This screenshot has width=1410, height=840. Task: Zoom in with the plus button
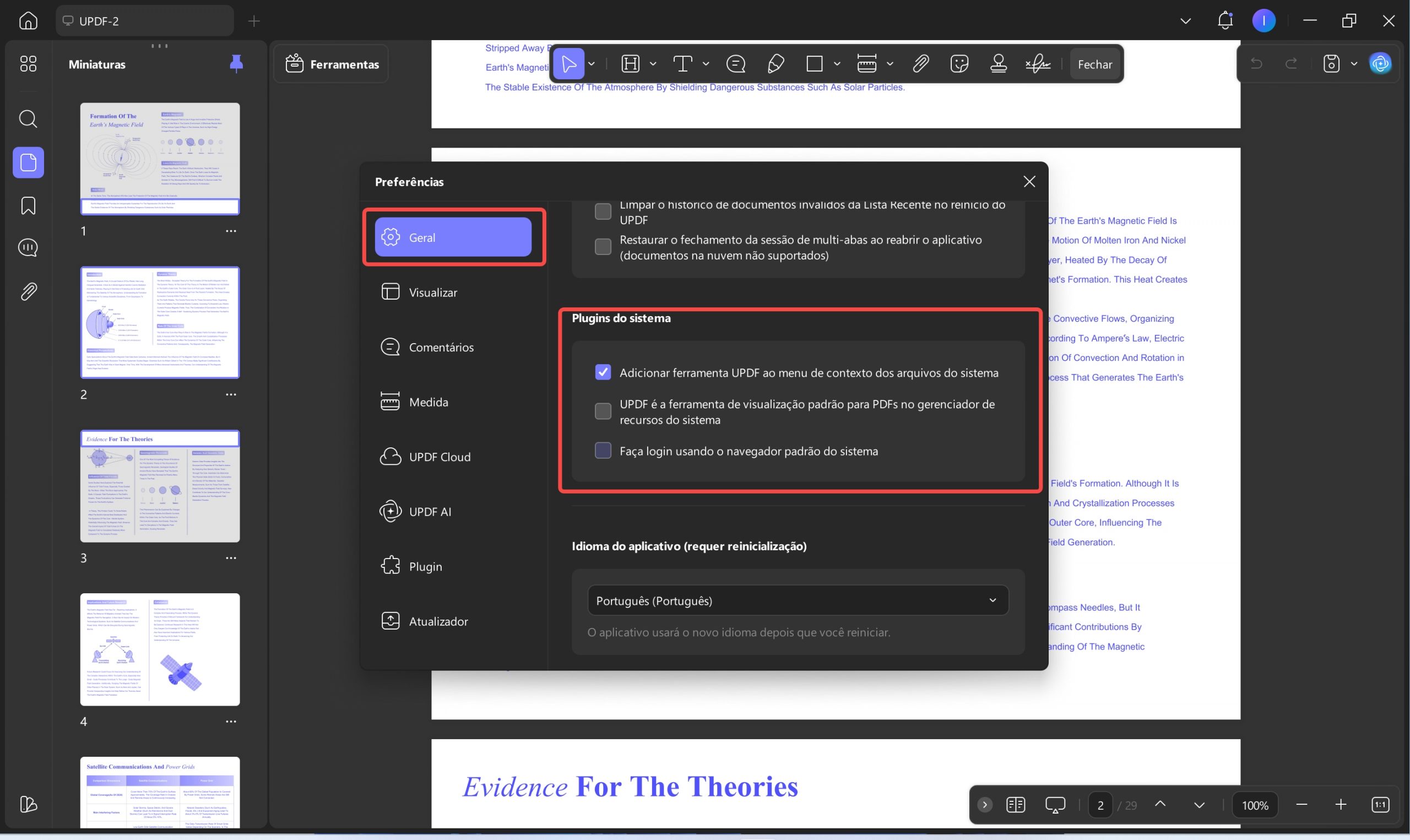(x=1341, y=804)
